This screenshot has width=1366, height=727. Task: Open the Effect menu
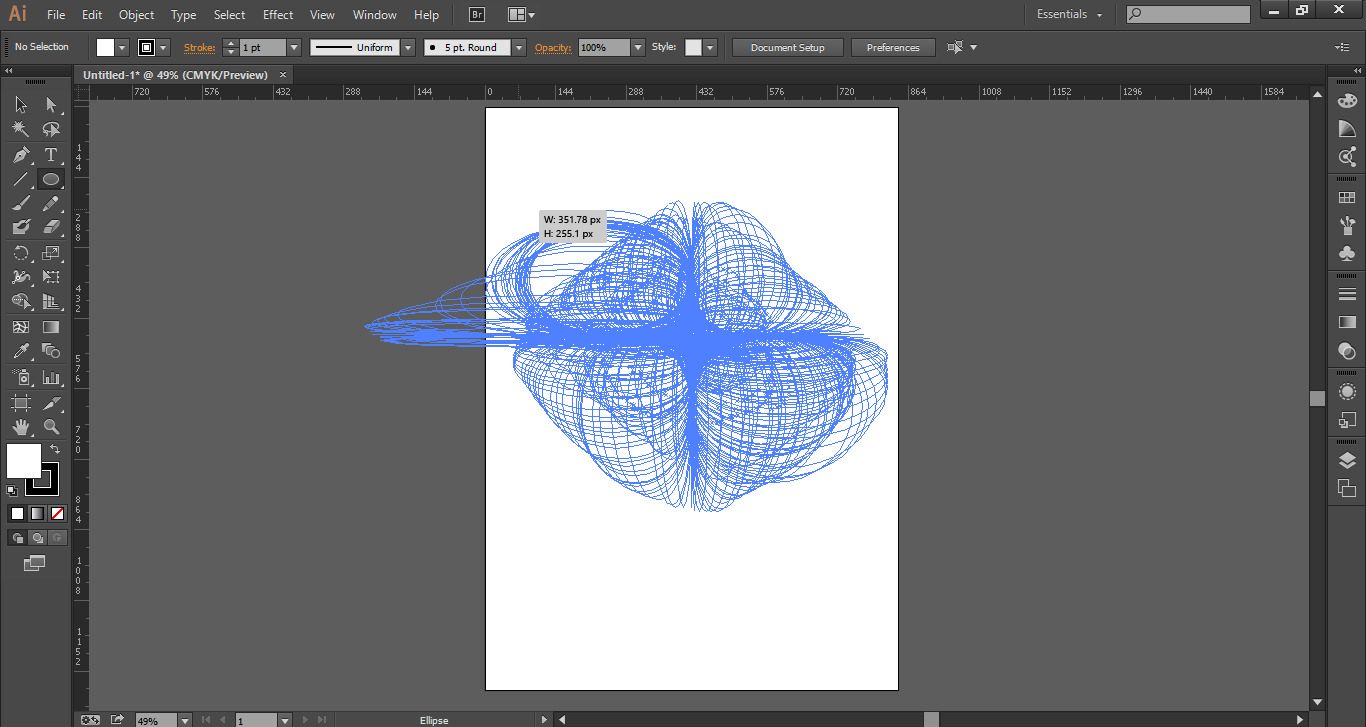277,15
